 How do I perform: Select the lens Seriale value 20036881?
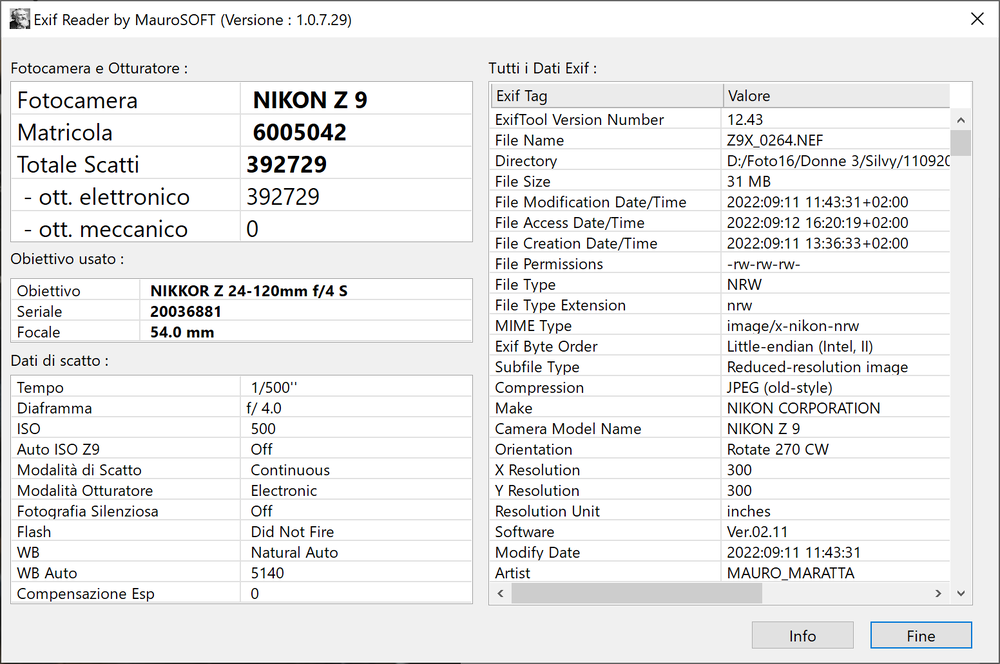pyautogui.click(x=186, y=312)
